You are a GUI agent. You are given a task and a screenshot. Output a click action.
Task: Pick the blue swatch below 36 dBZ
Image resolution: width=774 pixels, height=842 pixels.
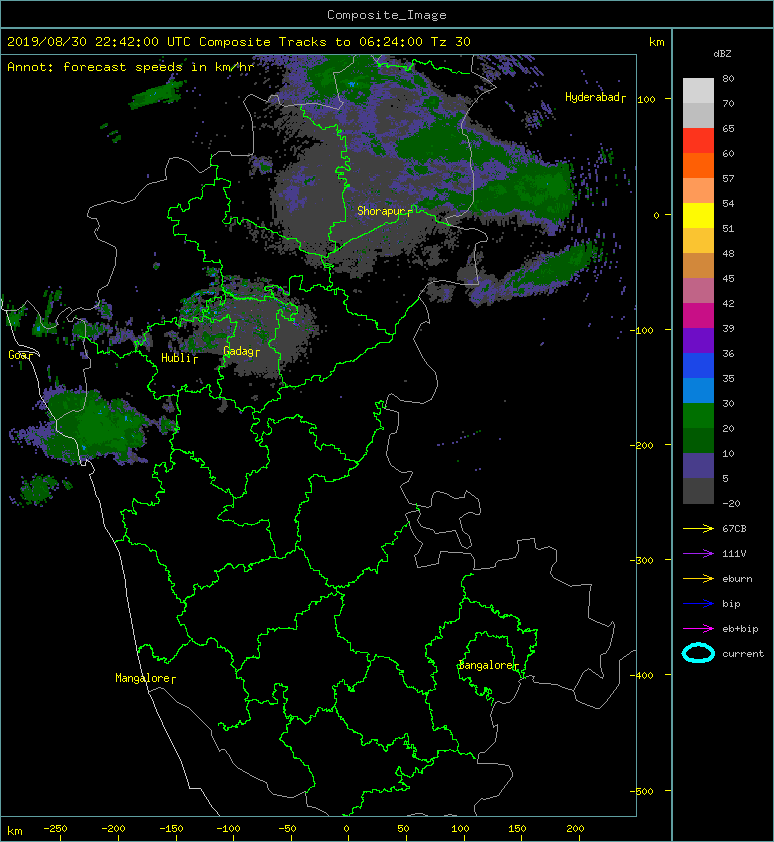pos(698,365)
